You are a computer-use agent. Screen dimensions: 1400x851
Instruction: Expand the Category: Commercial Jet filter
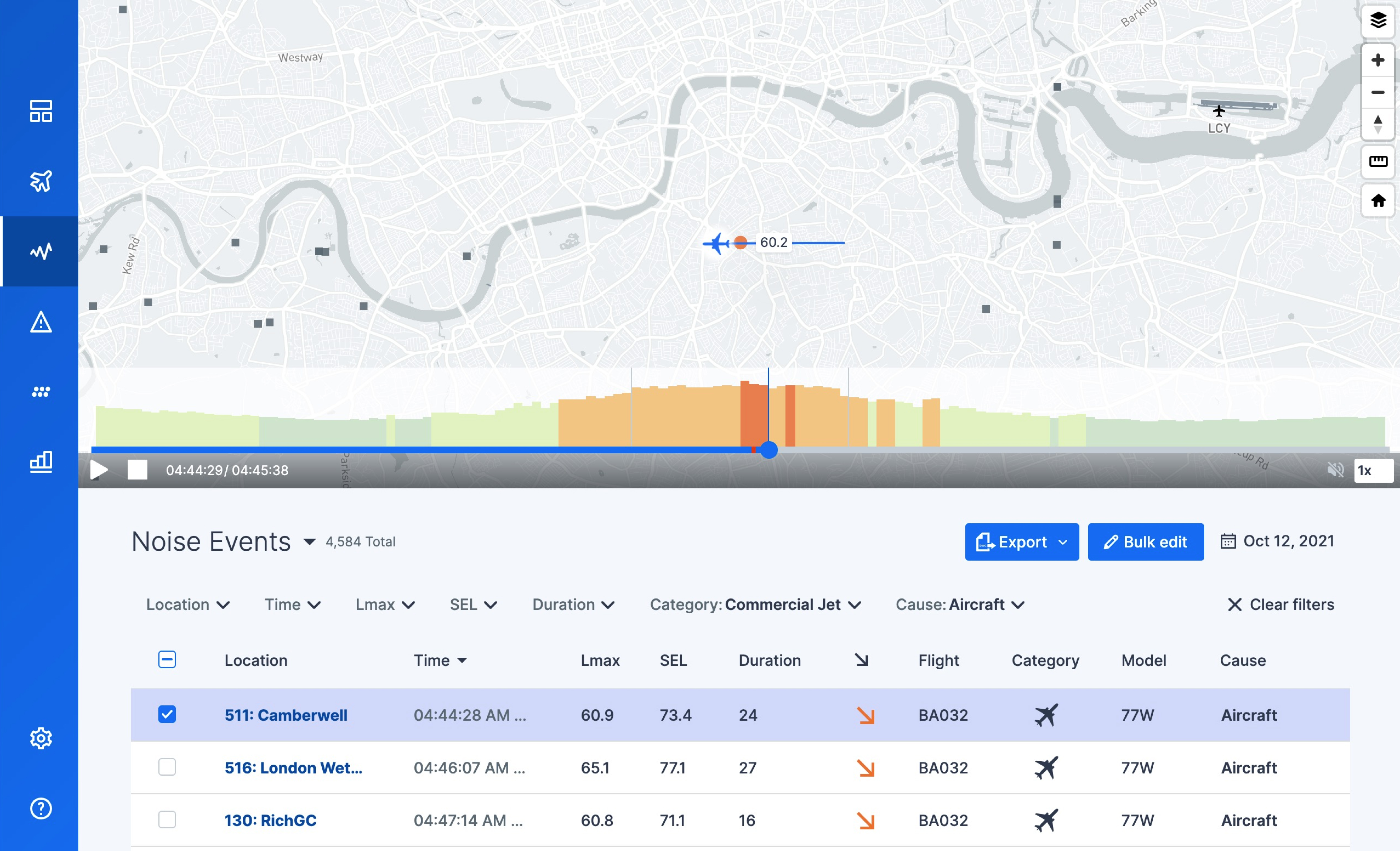(x=755, y=604)
